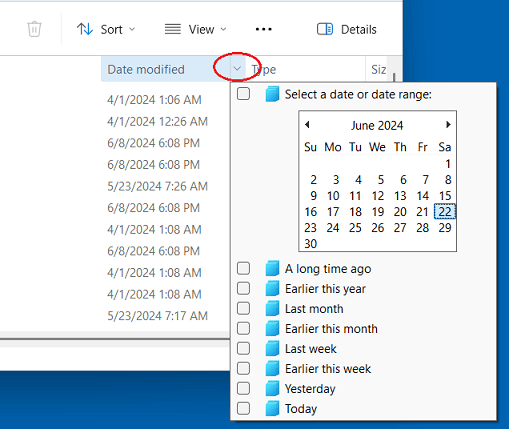Check the Yesterday filter checkbox

[243, 388]
